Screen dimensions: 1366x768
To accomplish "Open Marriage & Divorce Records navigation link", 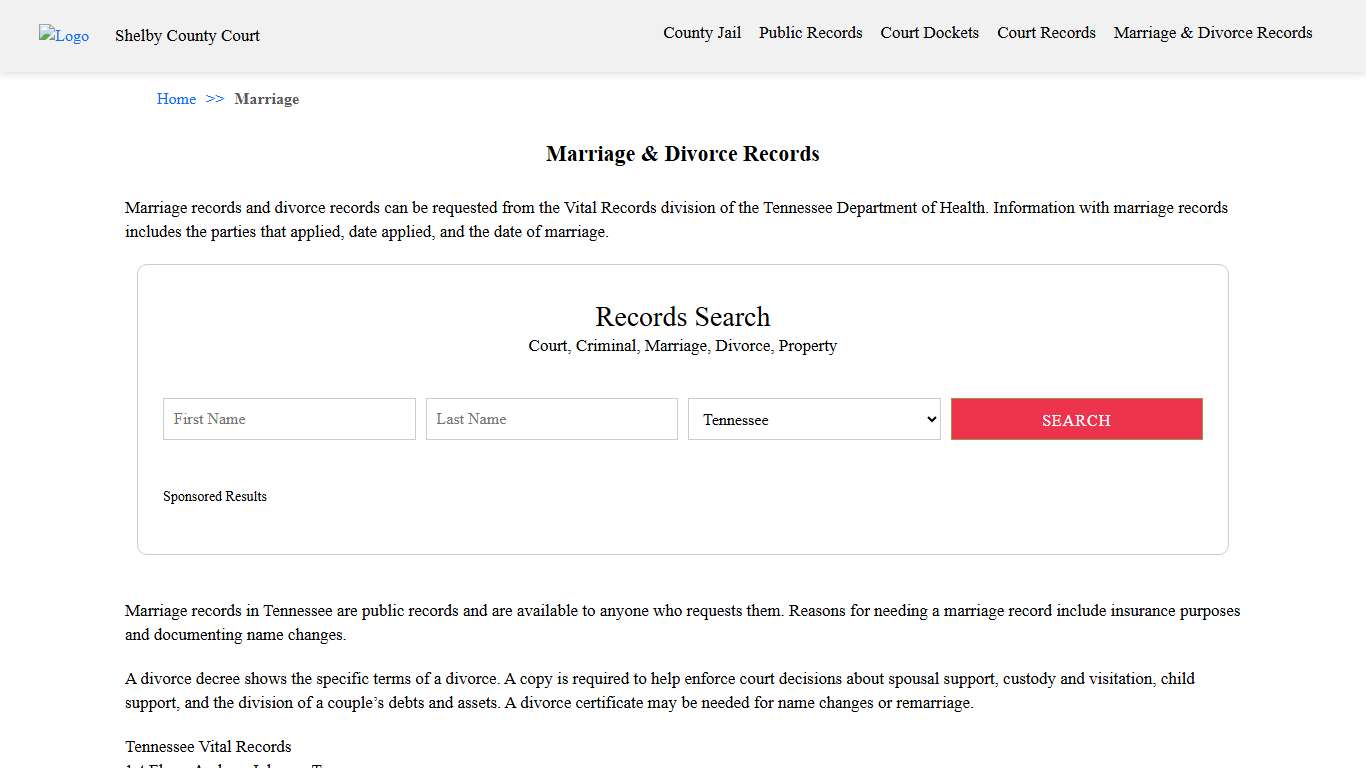I will pyautogui.click(x=1212, y=32).
